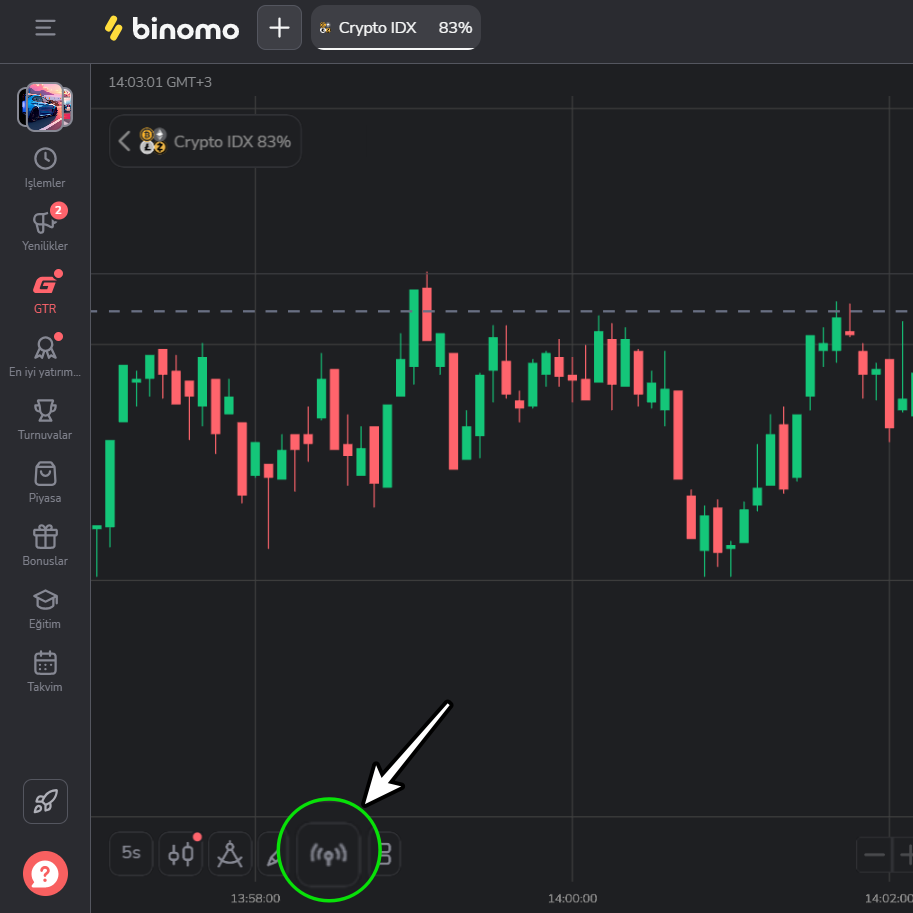Open the hamburger main menu
The width and height of the screenshot is (913, 913).
click(x=45, y=28)
